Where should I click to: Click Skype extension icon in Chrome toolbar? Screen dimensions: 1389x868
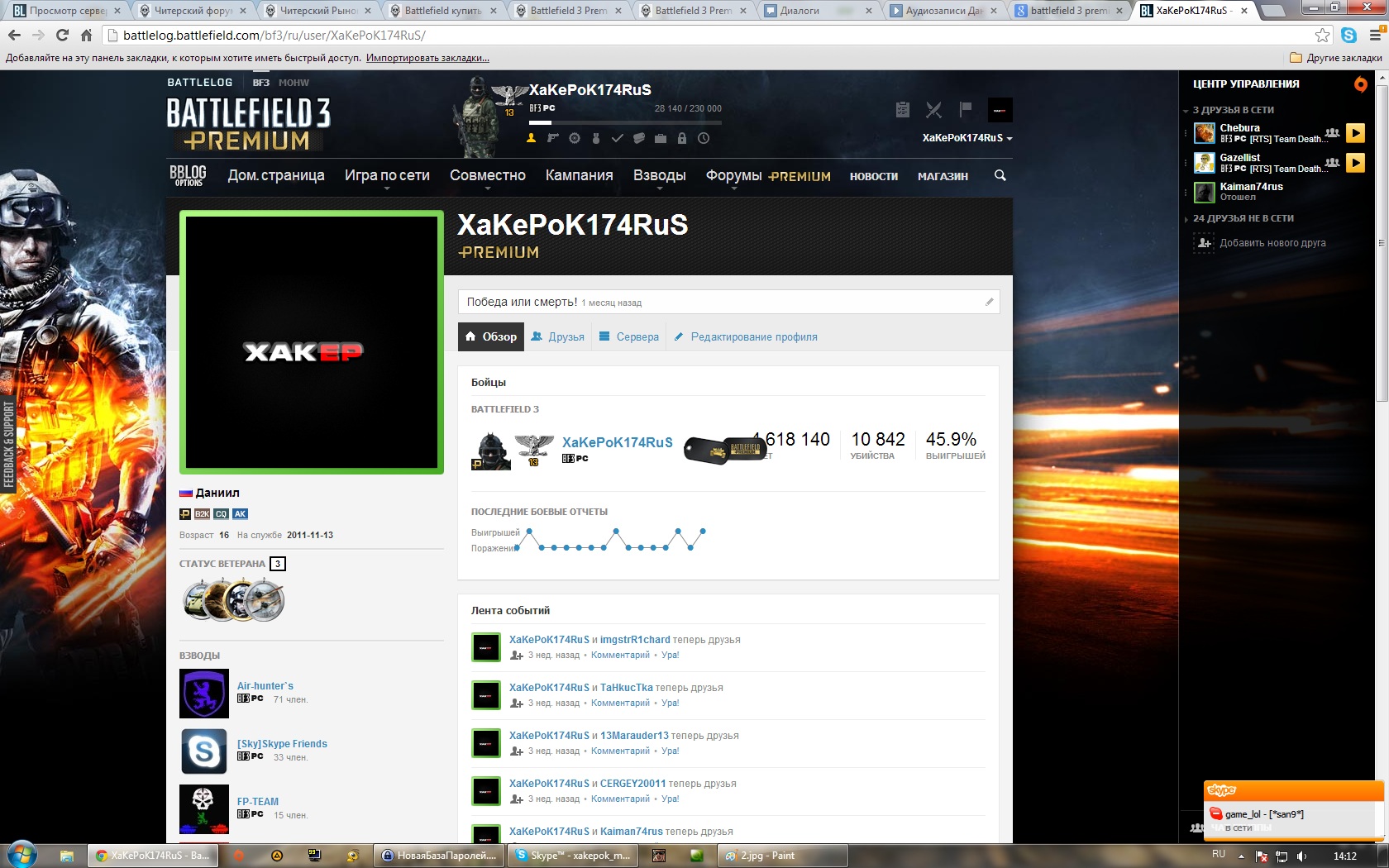1349,35
